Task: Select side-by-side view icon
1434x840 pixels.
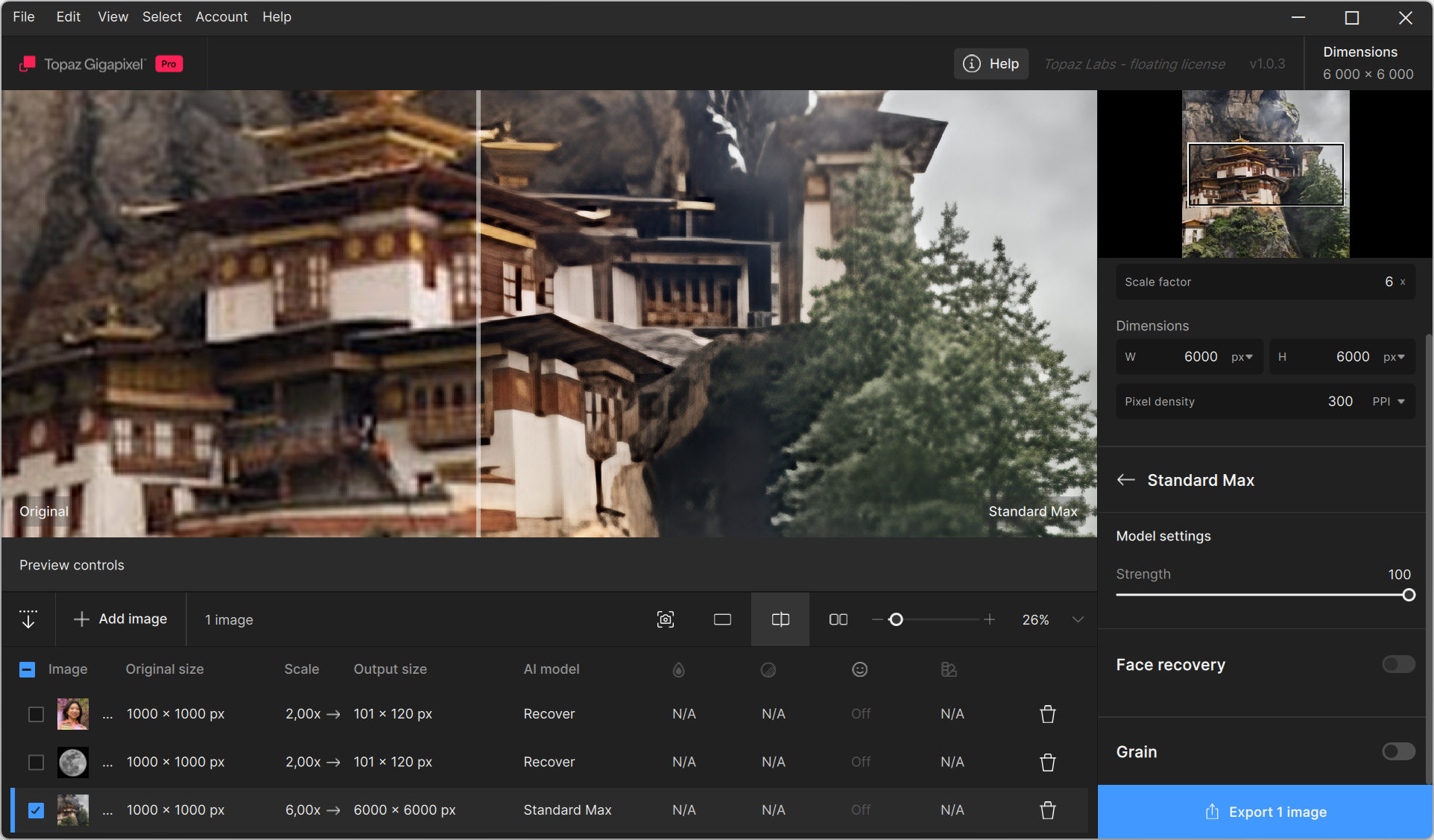Action: [838, 619]
